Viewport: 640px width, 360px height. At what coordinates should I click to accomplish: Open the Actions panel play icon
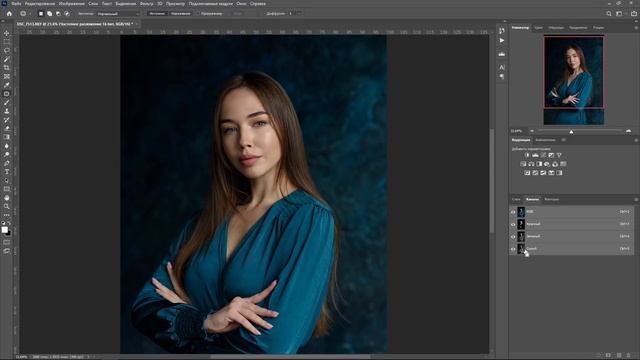click(x=502, y=40)
